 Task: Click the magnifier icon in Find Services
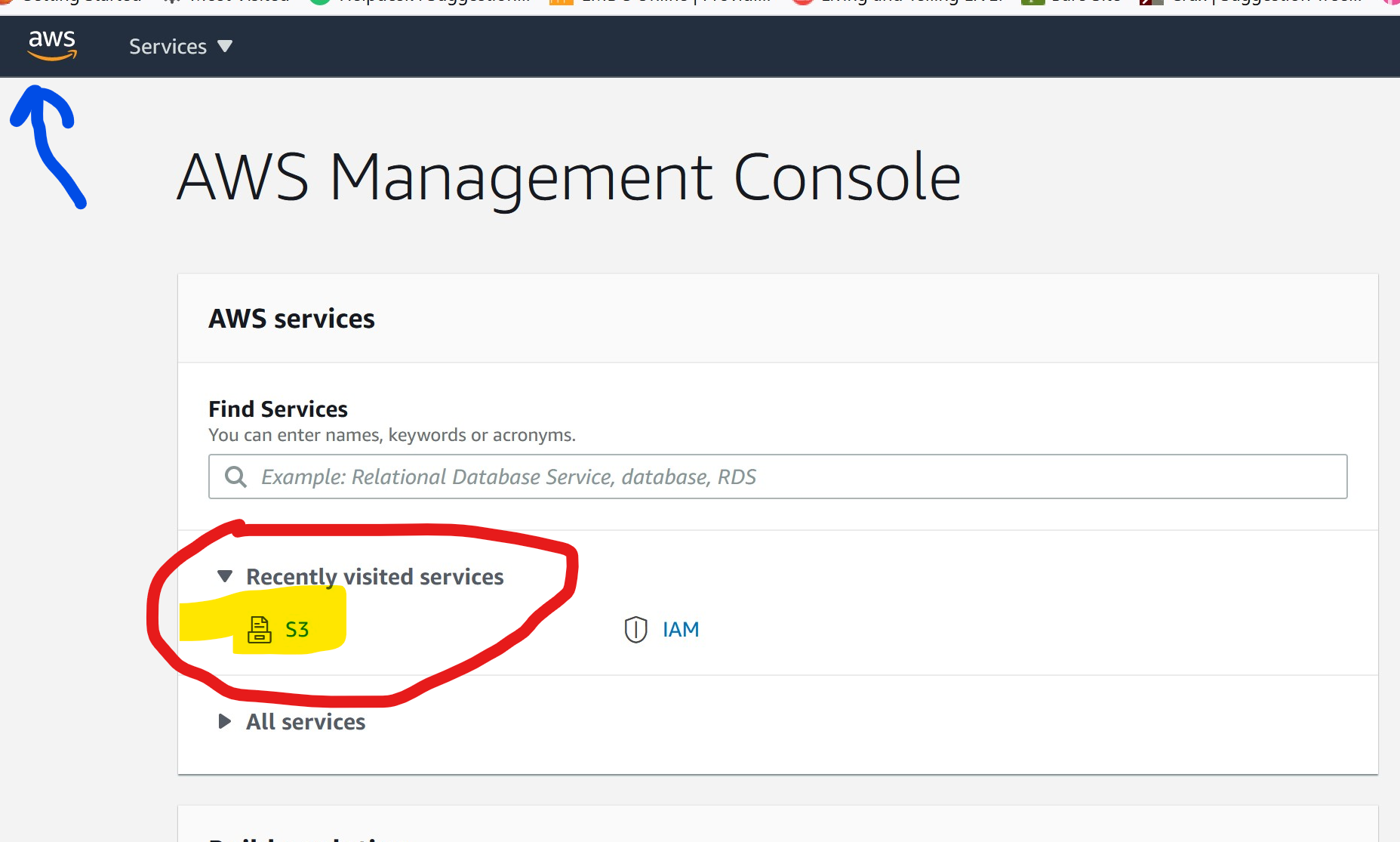point(236,477)
